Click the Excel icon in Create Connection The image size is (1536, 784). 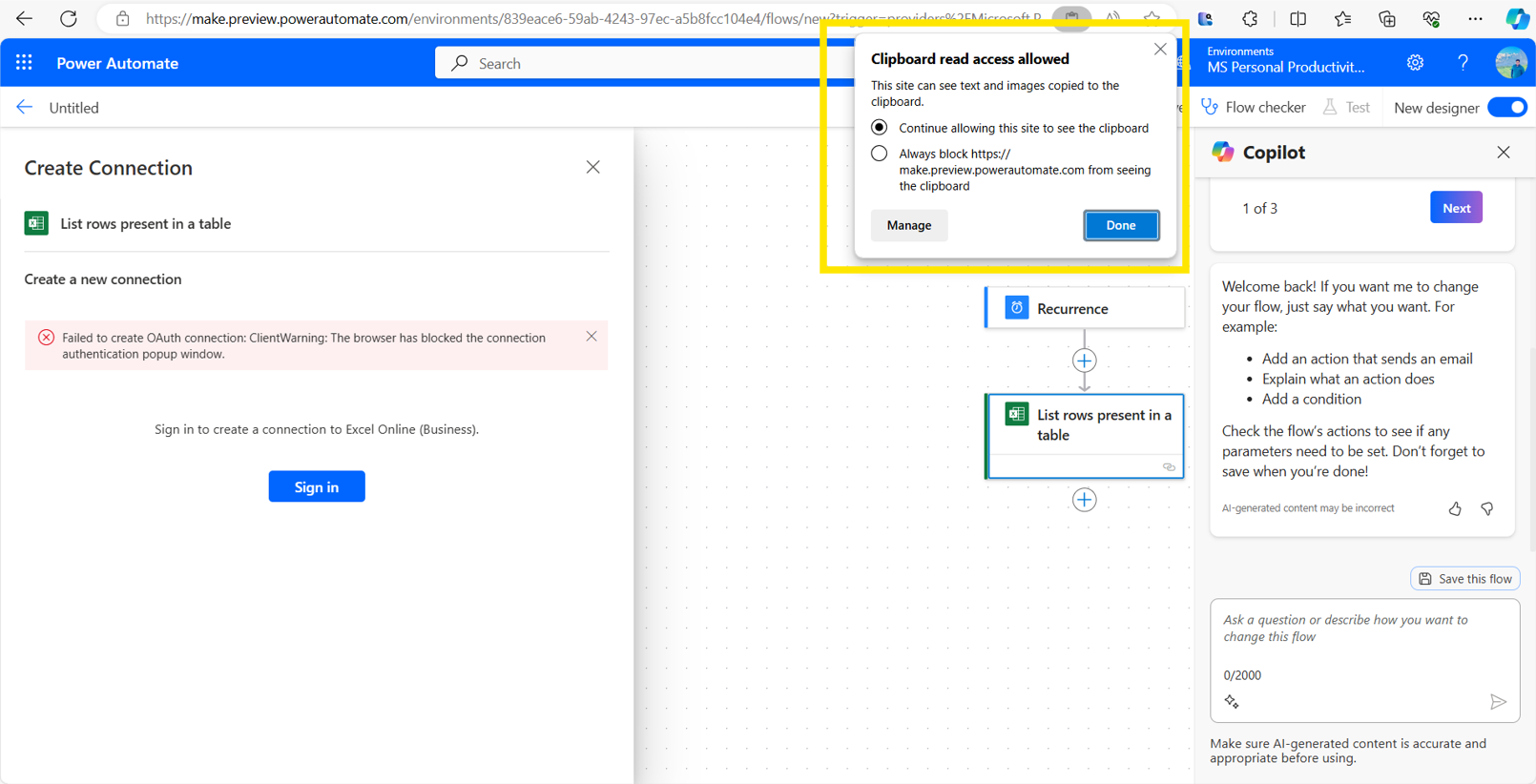pyautogui.click(x=36, y=223)
